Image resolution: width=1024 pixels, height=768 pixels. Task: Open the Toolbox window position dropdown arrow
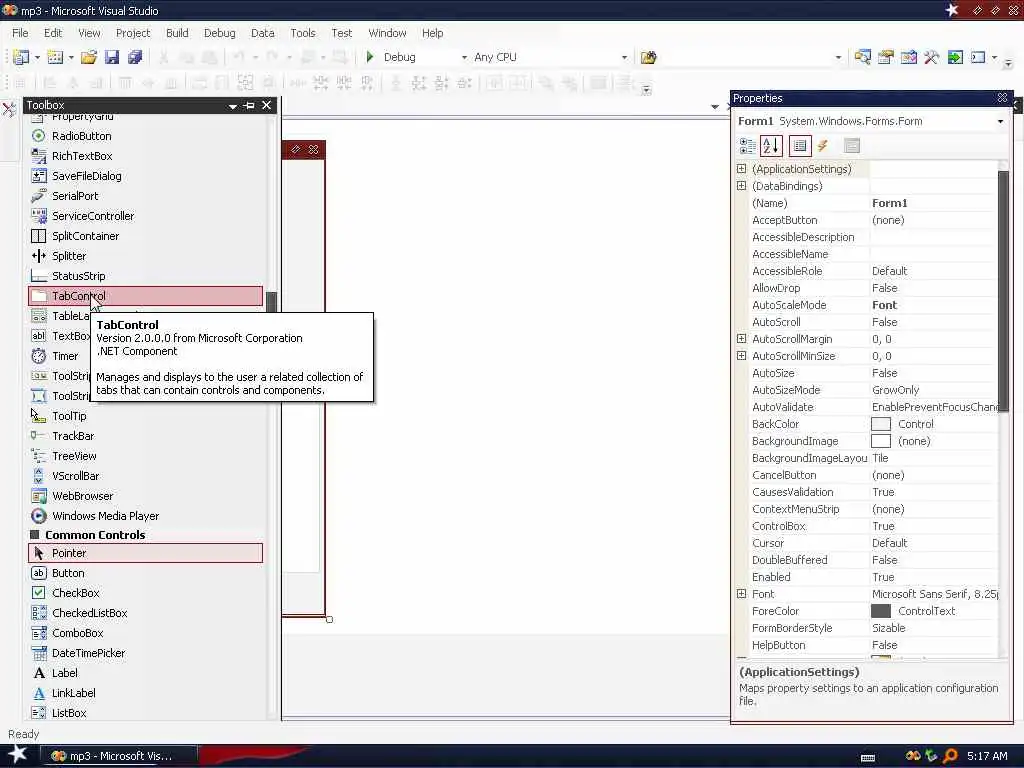232,106
